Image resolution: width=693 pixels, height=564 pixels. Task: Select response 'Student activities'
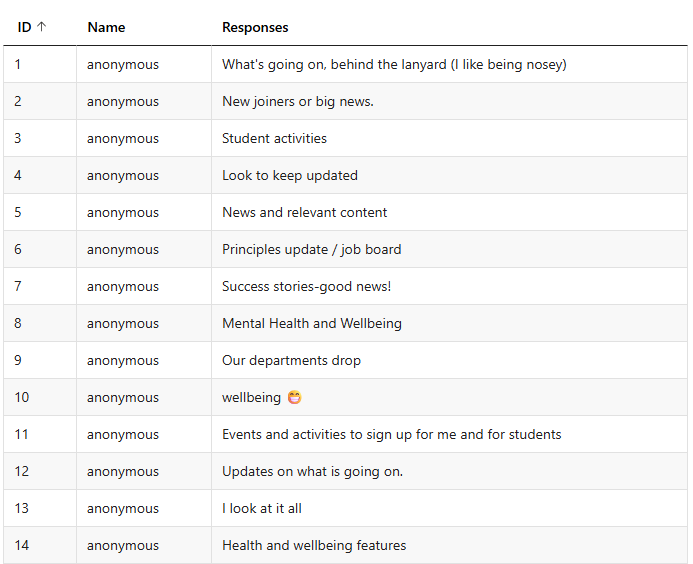tap(274, 138)
